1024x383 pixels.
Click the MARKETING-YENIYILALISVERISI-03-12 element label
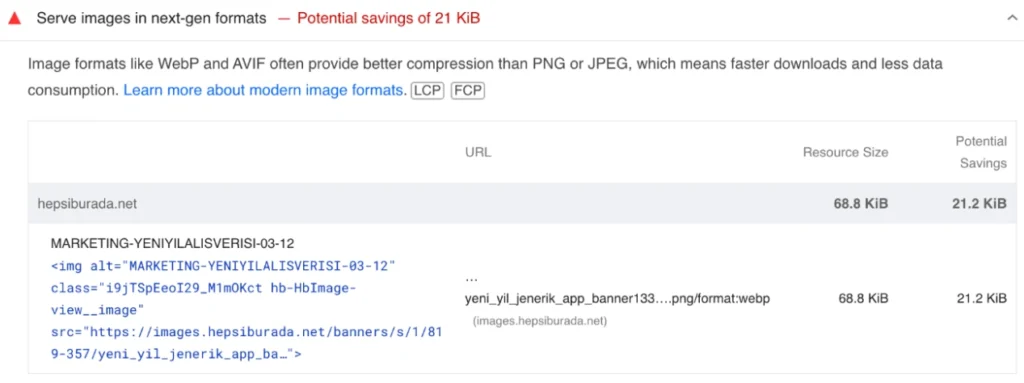coord(172,244)
